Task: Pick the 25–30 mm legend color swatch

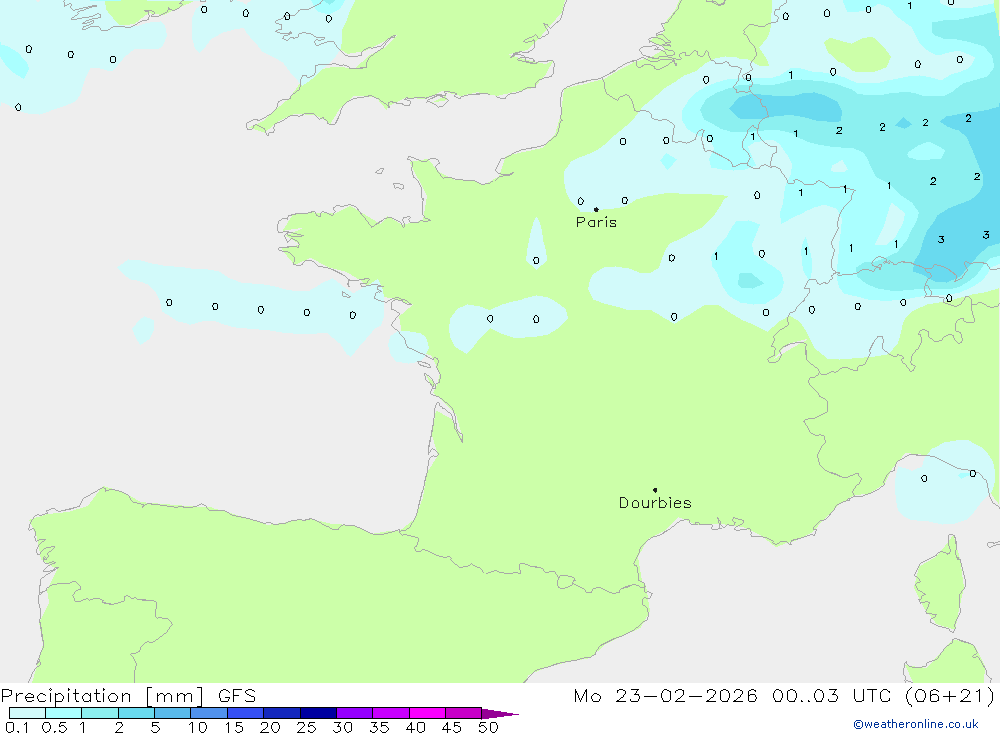Action: (x=318, y=713)
